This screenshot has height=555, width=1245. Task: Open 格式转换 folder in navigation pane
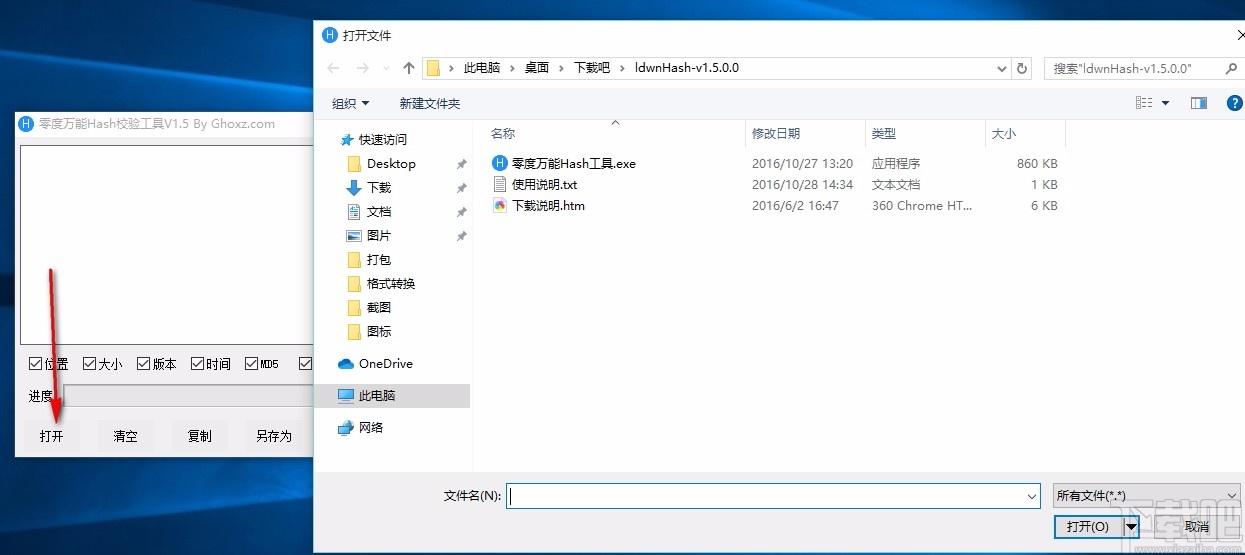coord(391,283)
